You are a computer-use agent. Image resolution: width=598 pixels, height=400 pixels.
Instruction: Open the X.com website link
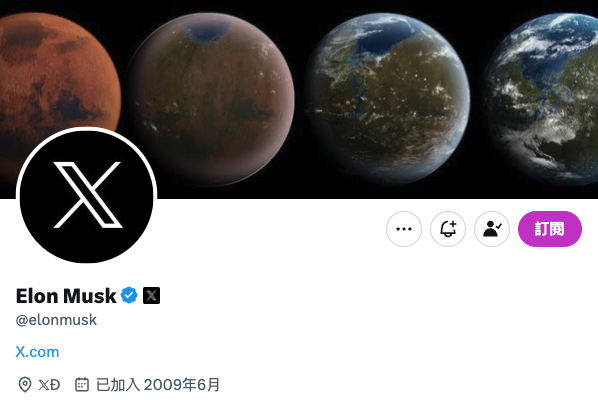[x=37, y=352]
